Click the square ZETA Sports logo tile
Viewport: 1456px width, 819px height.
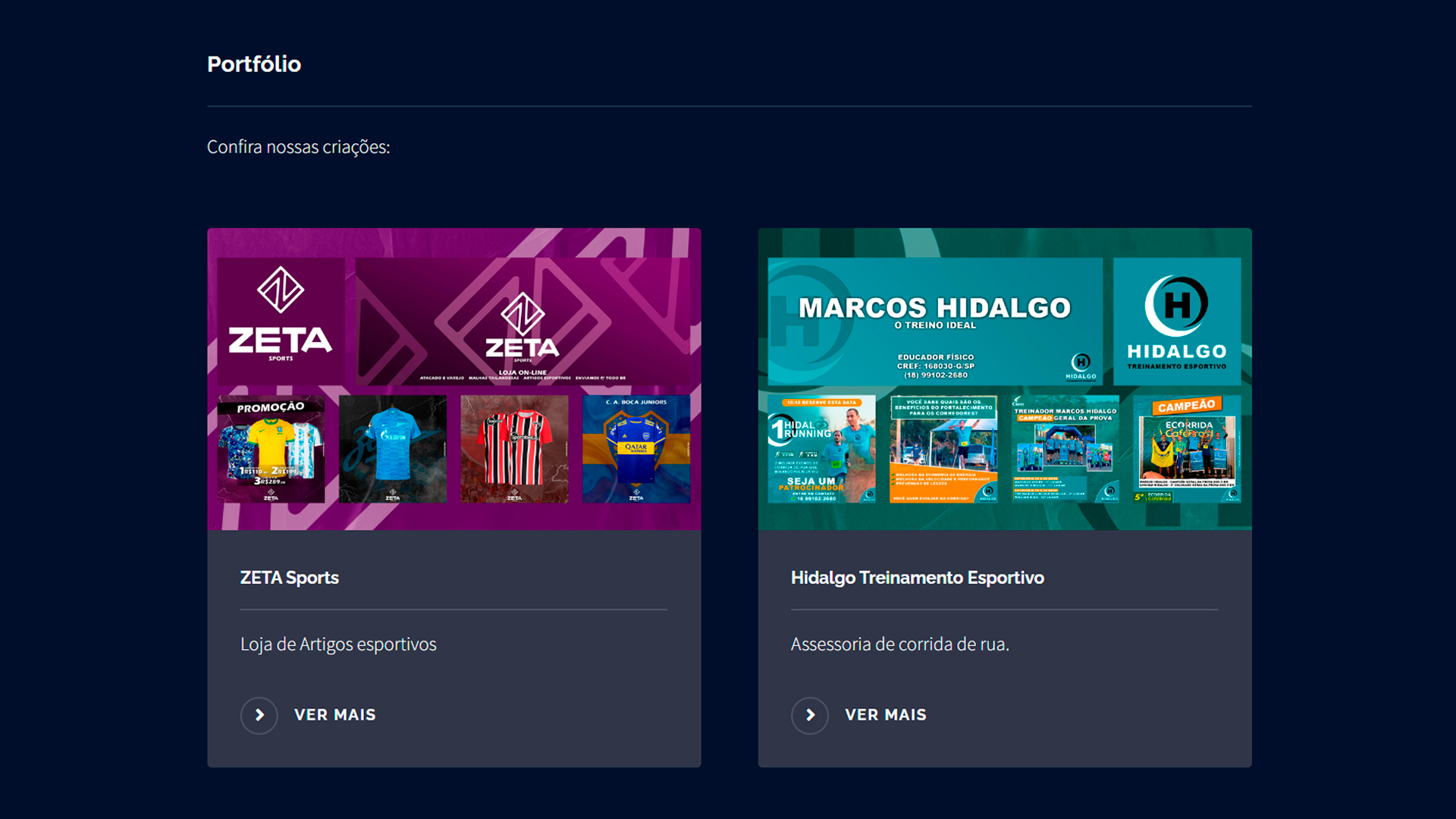click(281, 322)
